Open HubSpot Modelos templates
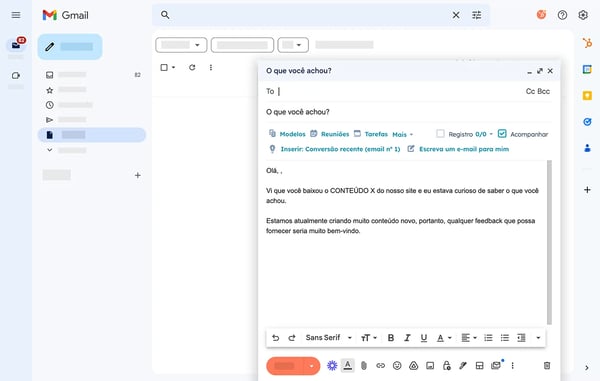Viewport: 600px width, 381px height. (x=287, y=134)
